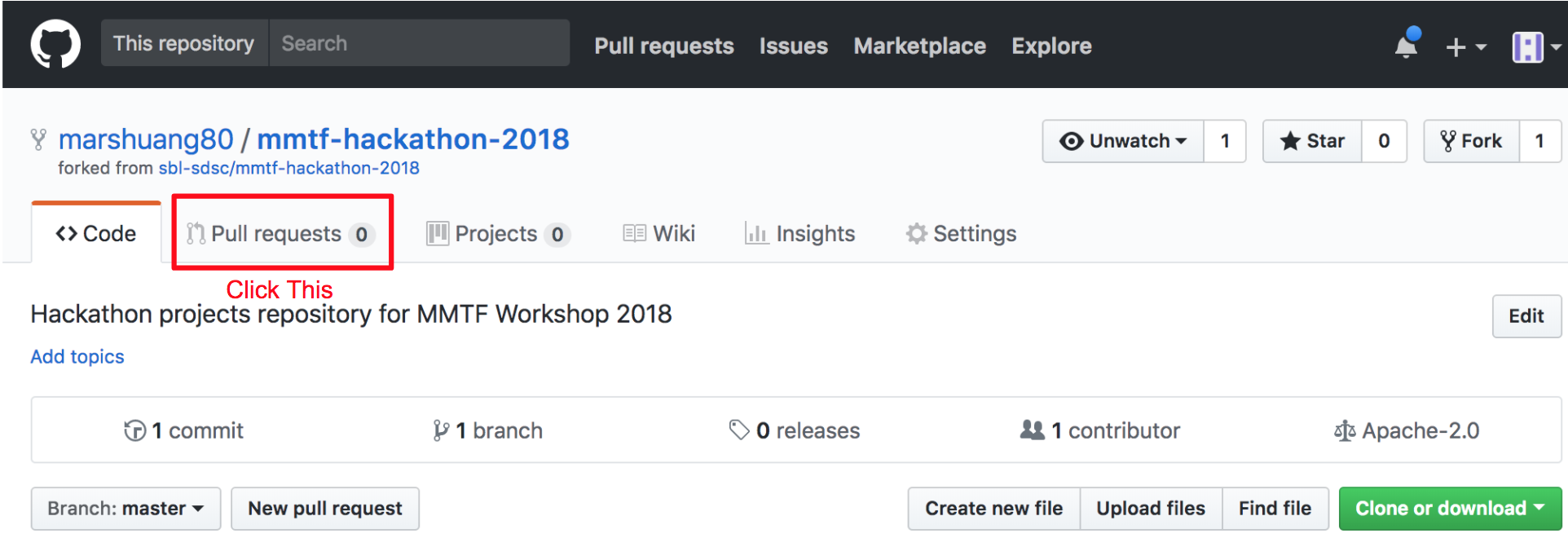Click the tag icon beside 0 releases
The width and height of the screenshot is (1568, 538).
click(739, 430)
